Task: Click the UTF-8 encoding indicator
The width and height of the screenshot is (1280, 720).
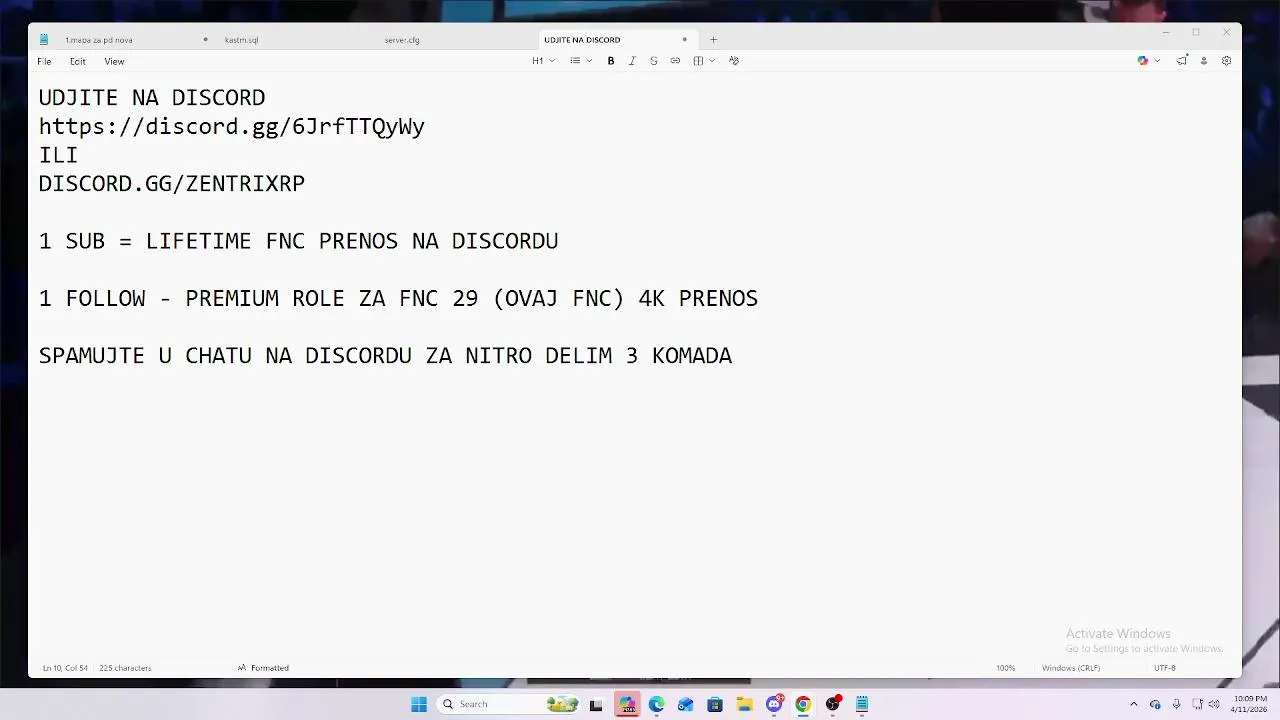Action: tap(1165, 668)
